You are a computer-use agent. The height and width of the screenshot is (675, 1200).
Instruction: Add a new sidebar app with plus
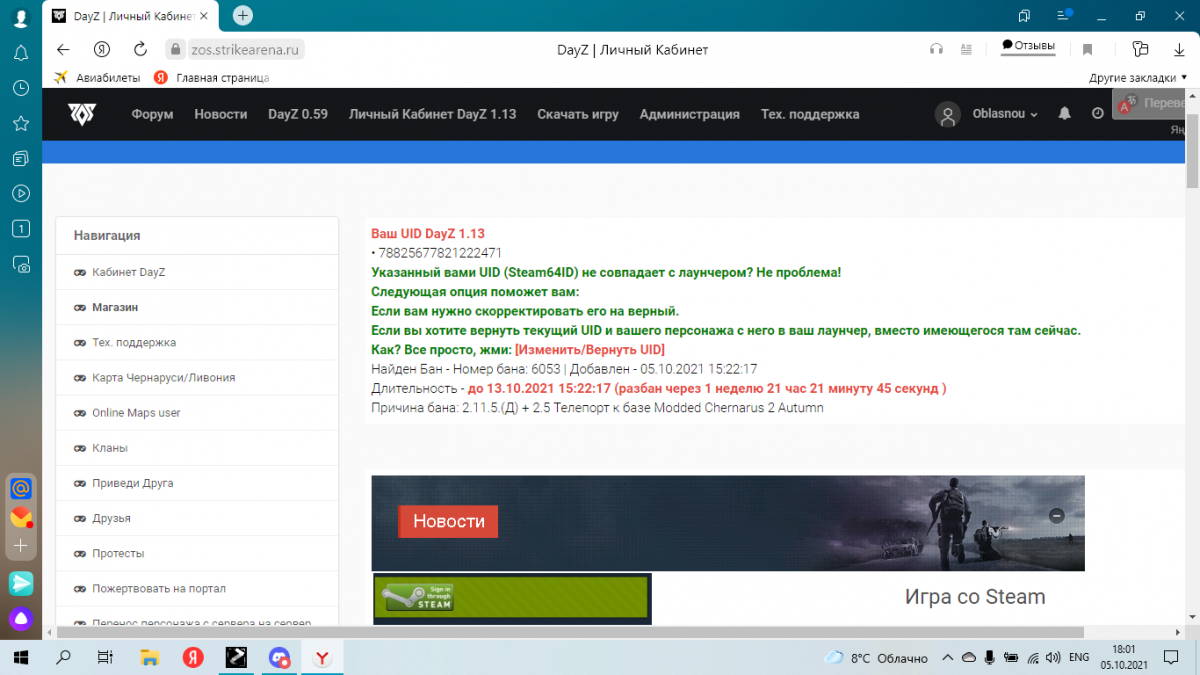[21, 546]
